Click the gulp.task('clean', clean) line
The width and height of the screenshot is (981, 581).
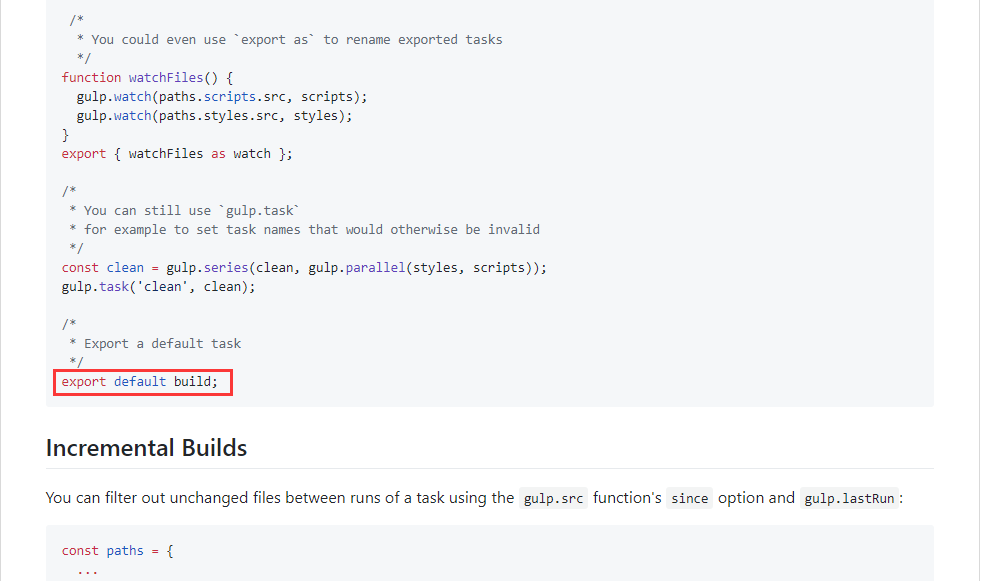coord(158,286)
